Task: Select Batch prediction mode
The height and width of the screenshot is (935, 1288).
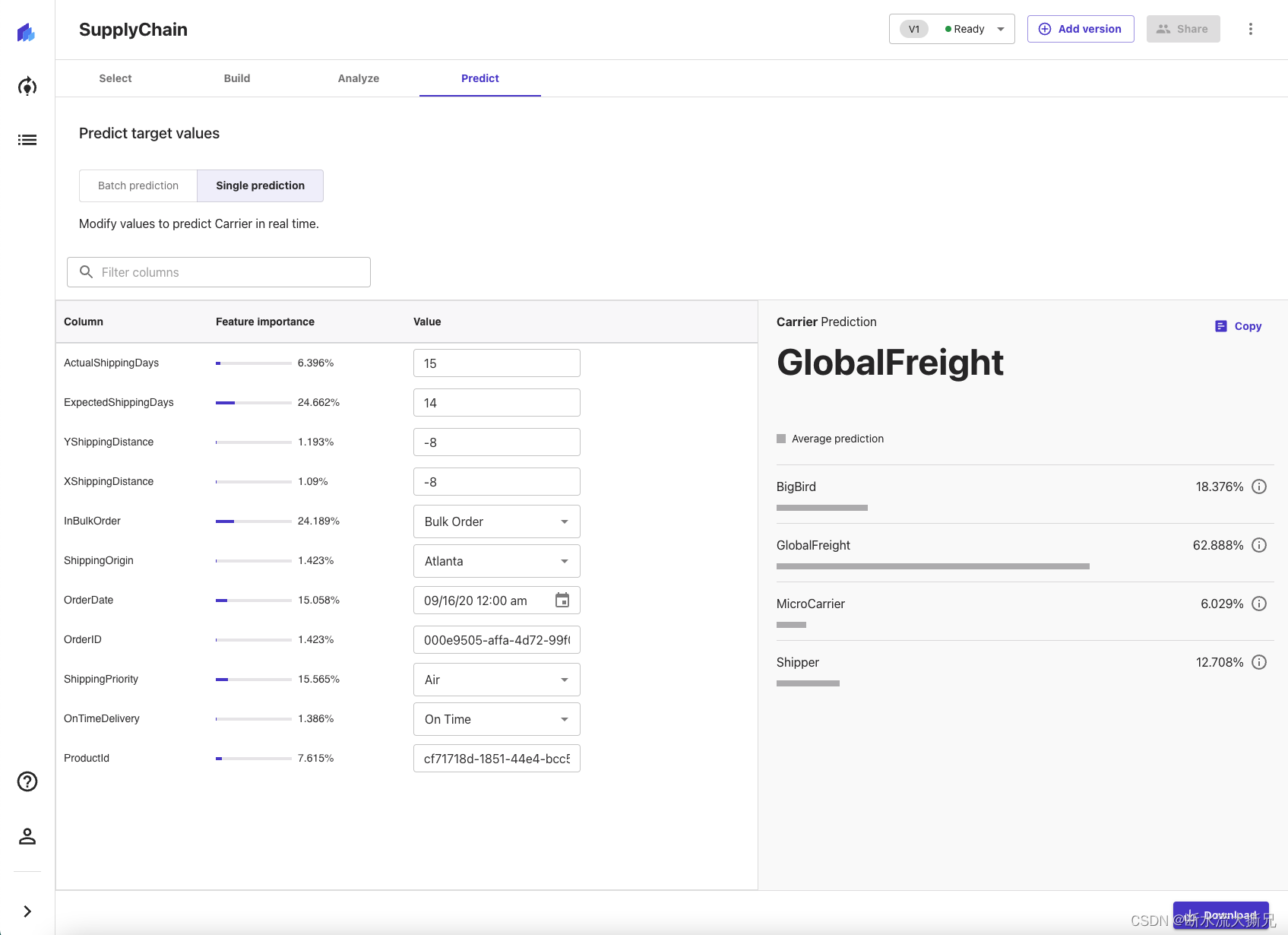Action: click(138, 185)
